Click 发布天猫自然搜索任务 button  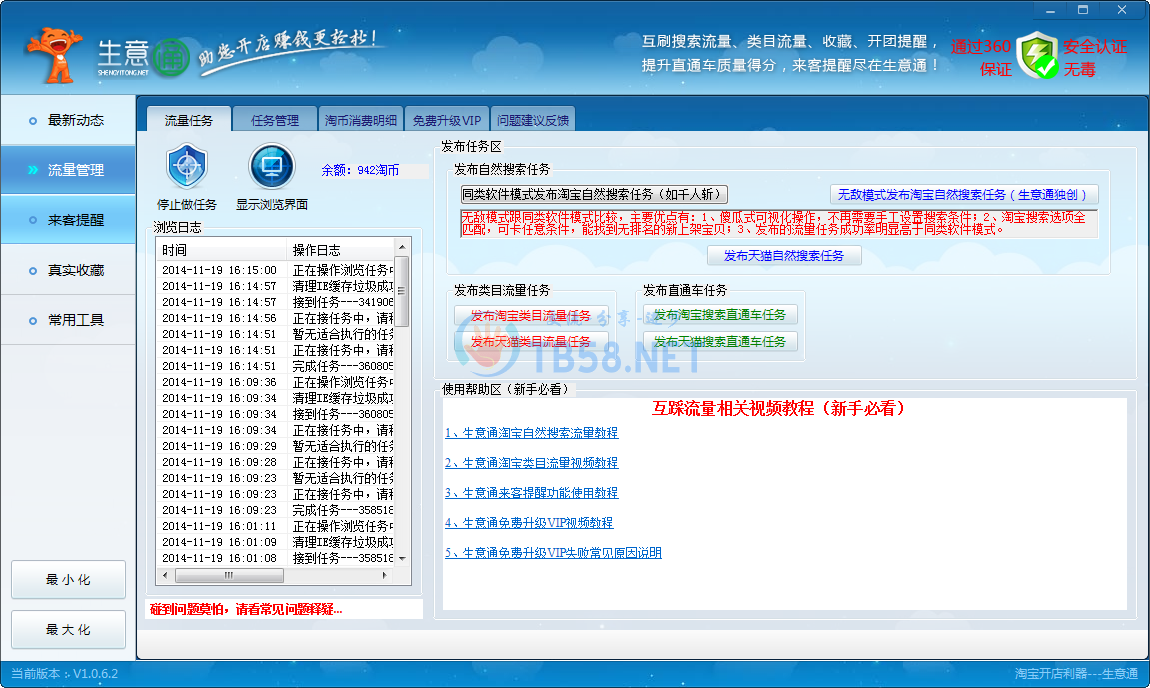(784, 255)
